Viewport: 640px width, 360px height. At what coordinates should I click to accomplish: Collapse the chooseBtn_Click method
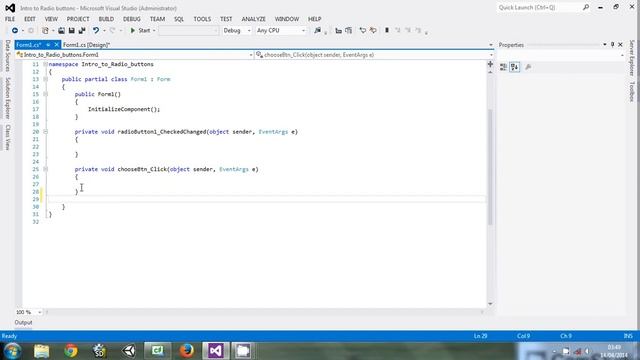pos(45,169)
